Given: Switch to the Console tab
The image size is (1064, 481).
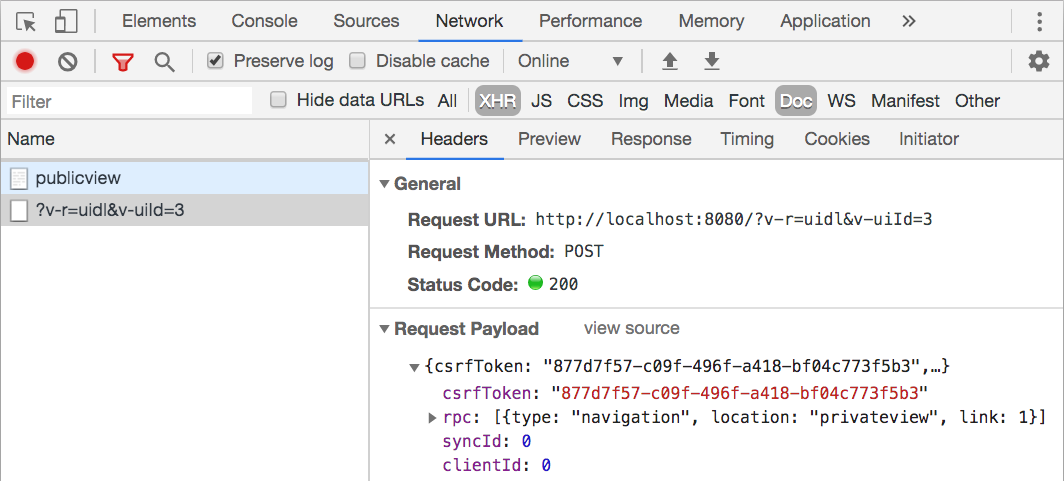Looking at the screenshot, I should click(x=265, y=21).
